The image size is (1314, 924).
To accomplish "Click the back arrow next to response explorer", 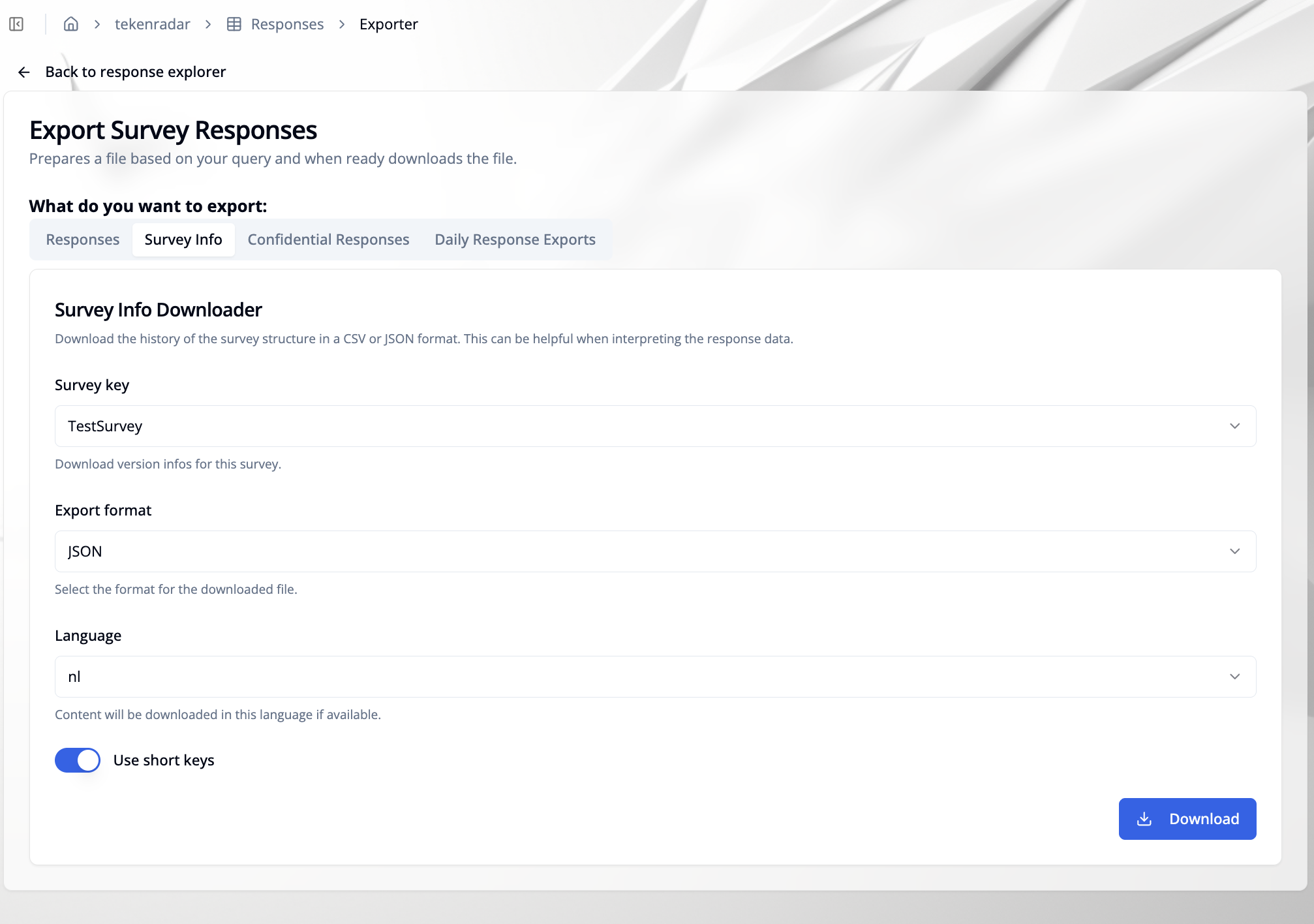I will 24,72.
